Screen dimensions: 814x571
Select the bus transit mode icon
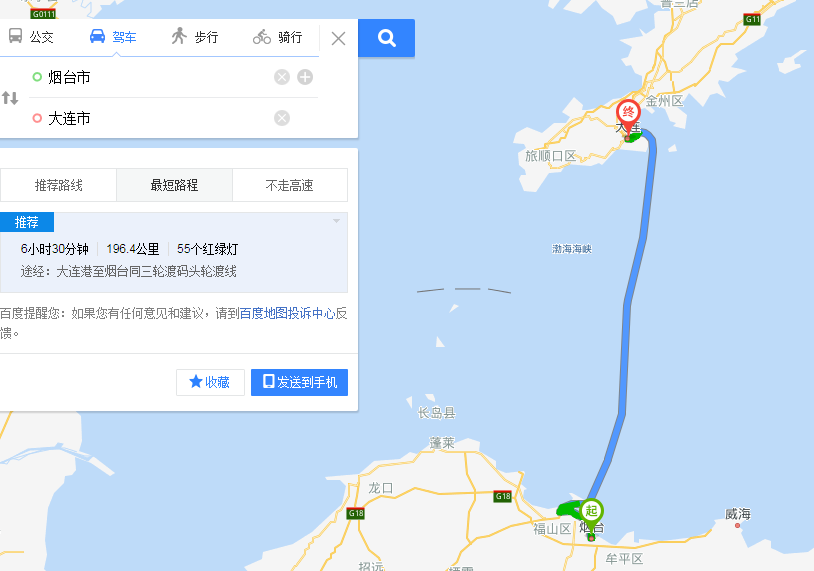[x=16, y=36]
